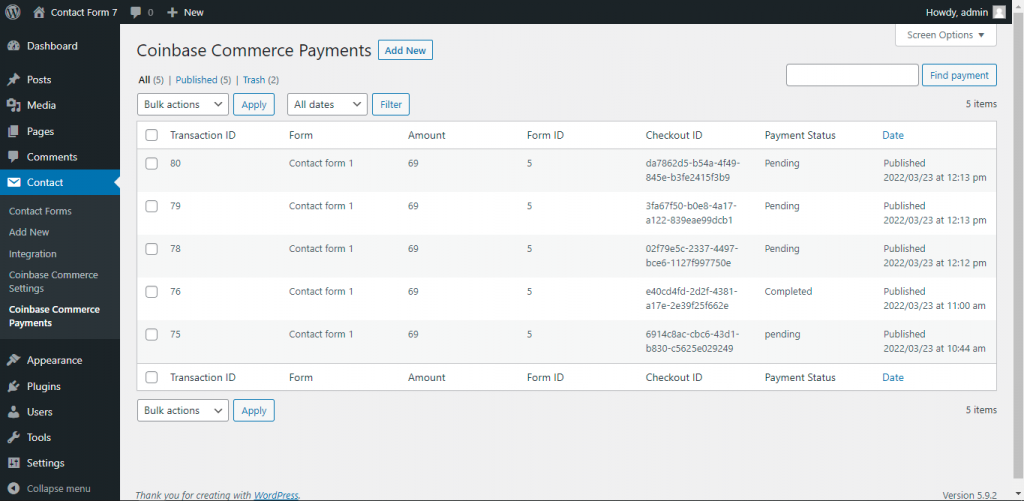Expand the All dates filter dropdown
The height and width of the screenshot is (501, 1024).
pyautogui.click(x=327, y=104)
